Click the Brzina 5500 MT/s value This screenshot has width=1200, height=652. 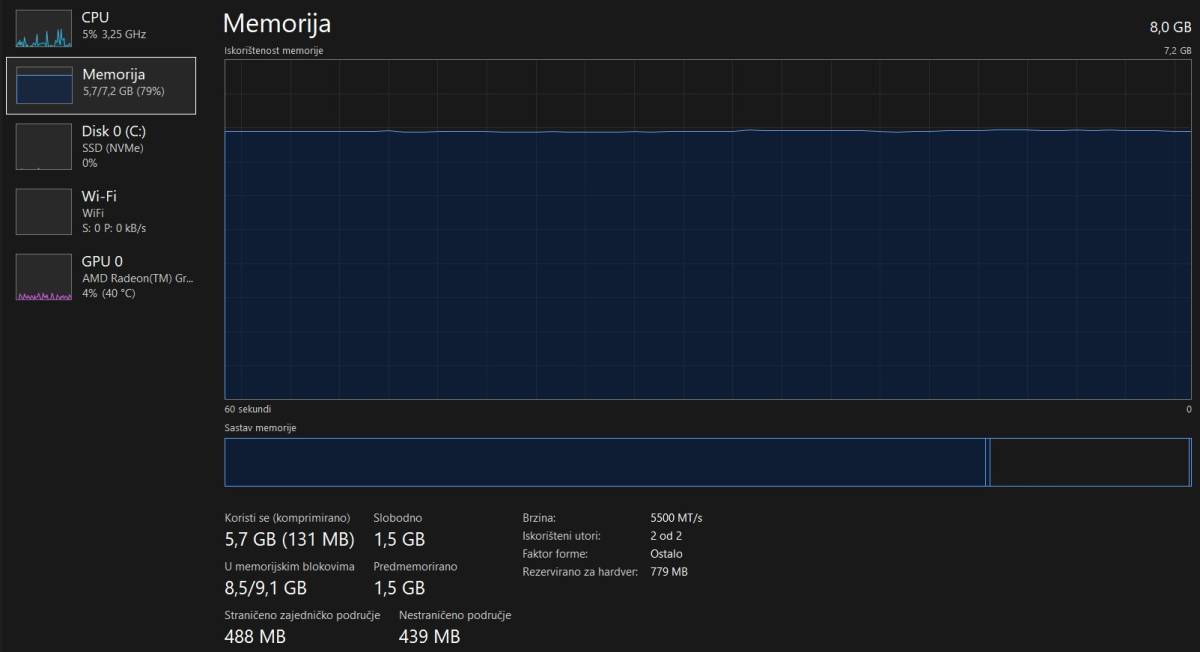pos(676,518)
